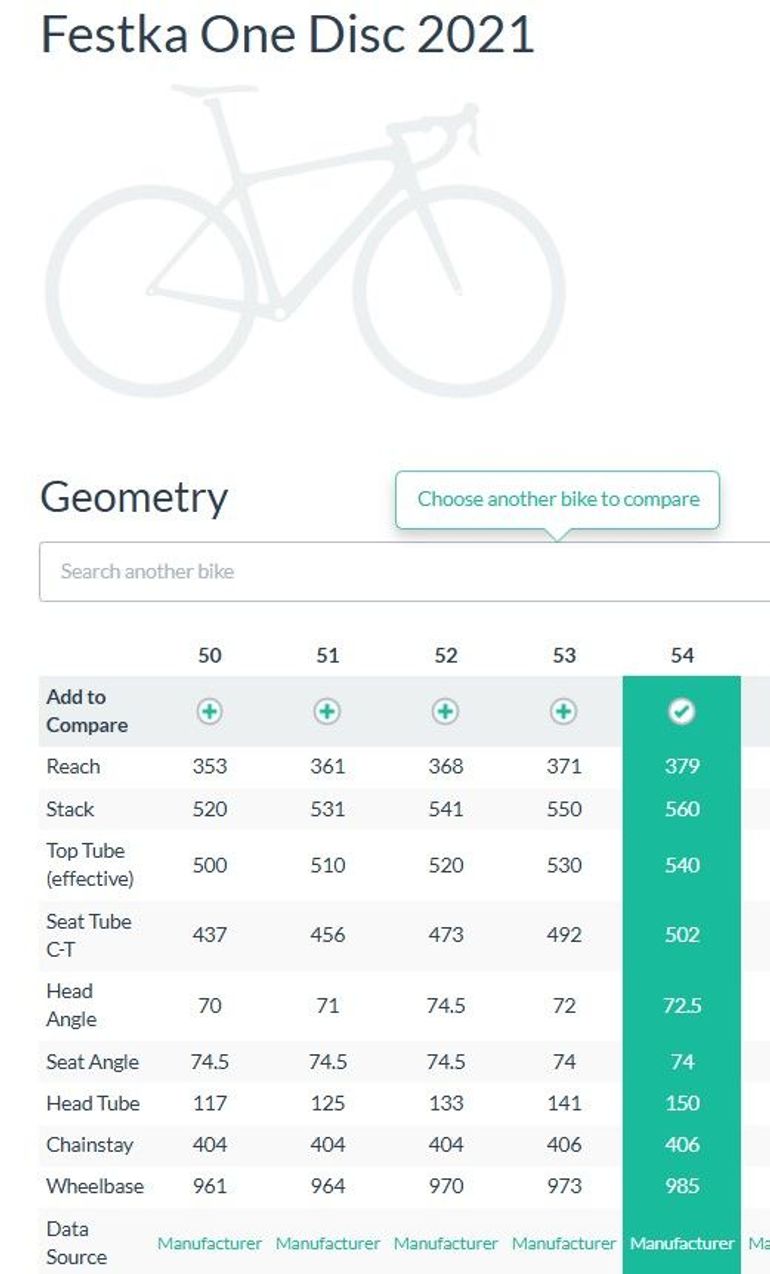Click the Add to Compare row label
The height and width of the screenshot is (1274, 770).
tap(87, 711)
